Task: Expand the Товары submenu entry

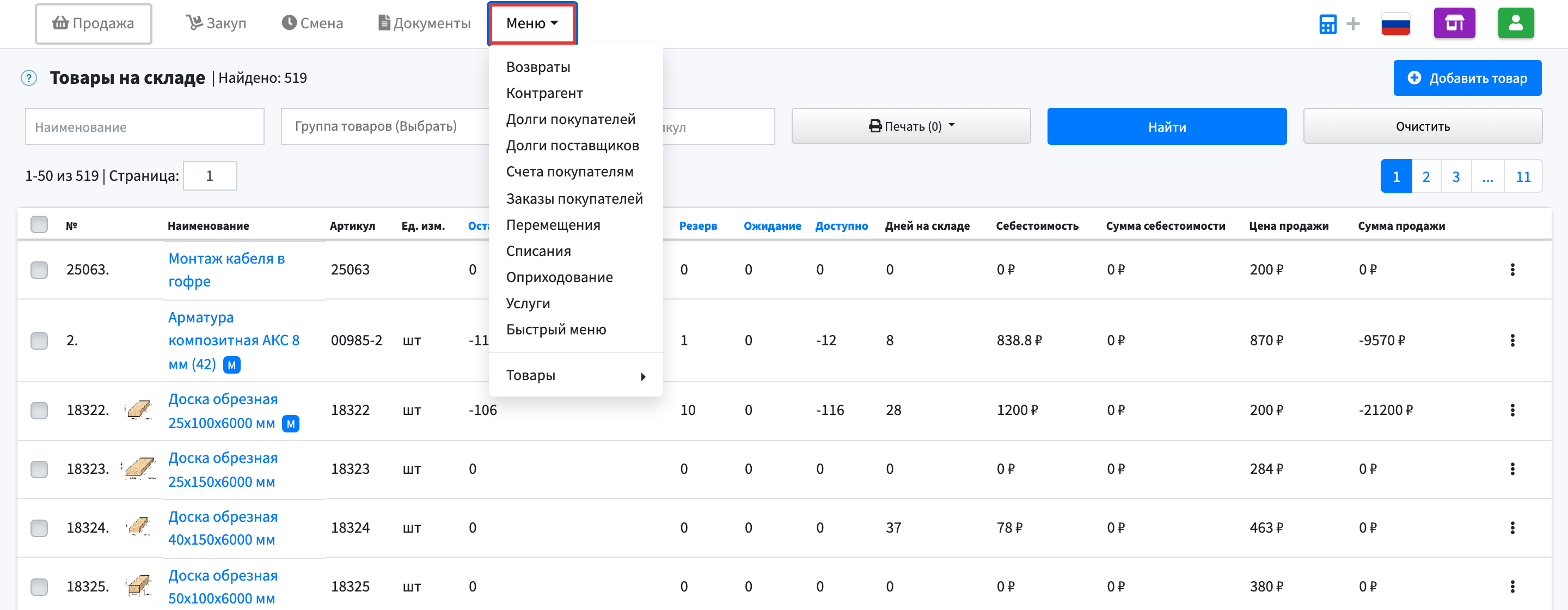Action: 575,376
